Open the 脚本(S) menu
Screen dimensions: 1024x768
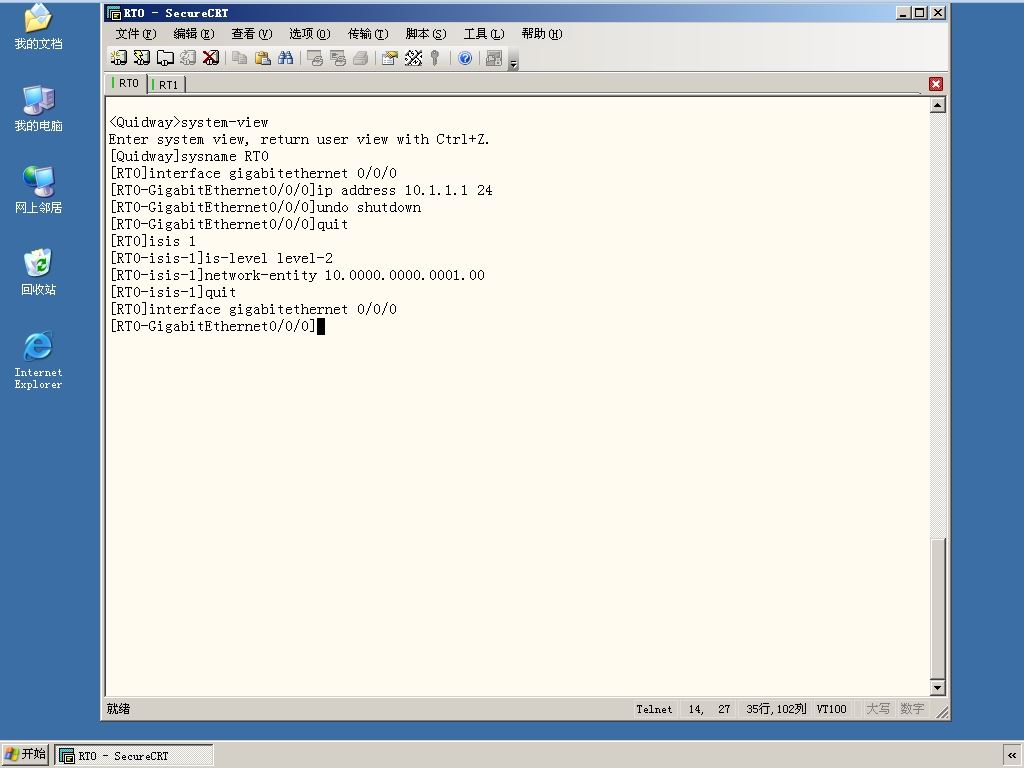(426, 34)
